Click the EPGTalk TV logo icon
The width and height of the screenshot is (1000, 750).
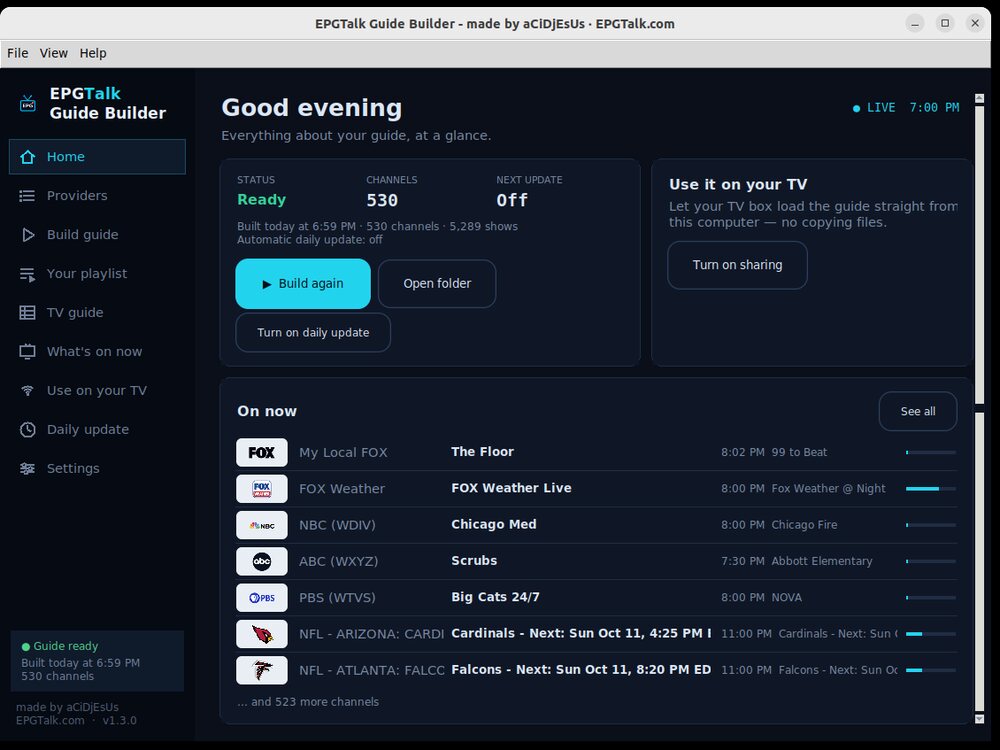pos(27,103)
